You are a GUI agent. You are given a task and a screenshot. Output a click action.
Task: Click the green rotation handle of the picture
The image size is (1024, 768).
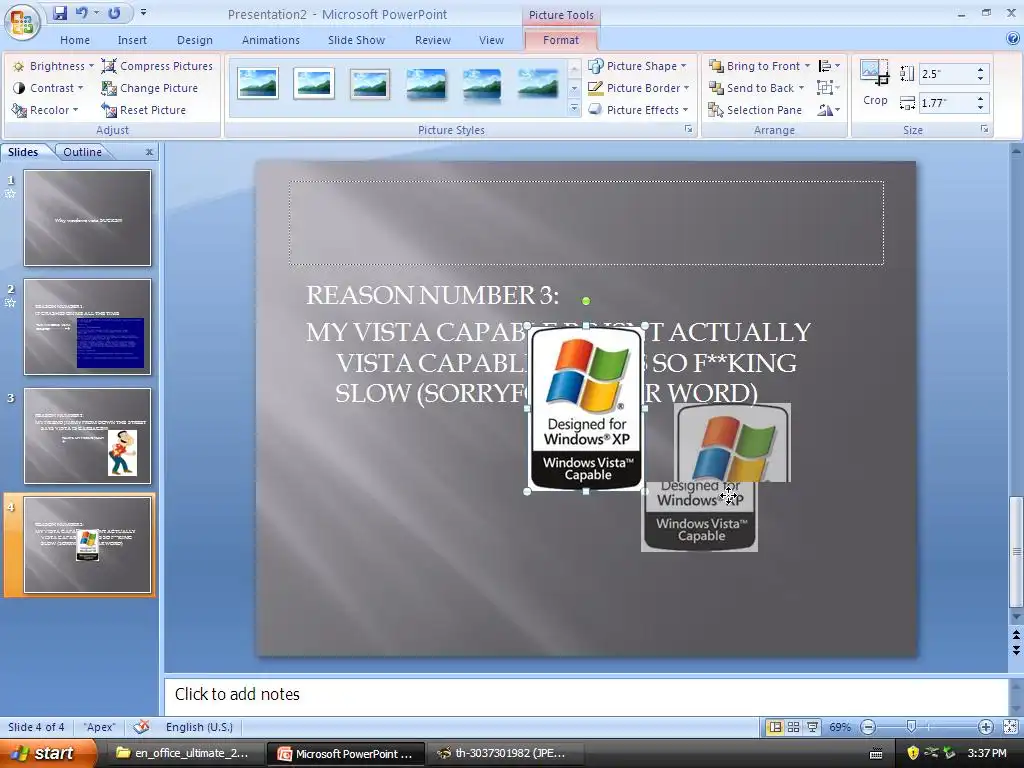click(x=586, y=300)
